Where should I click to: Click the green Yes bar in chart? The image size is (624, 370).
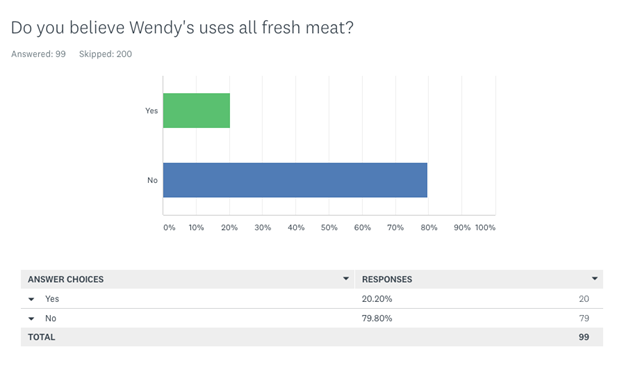197,111
